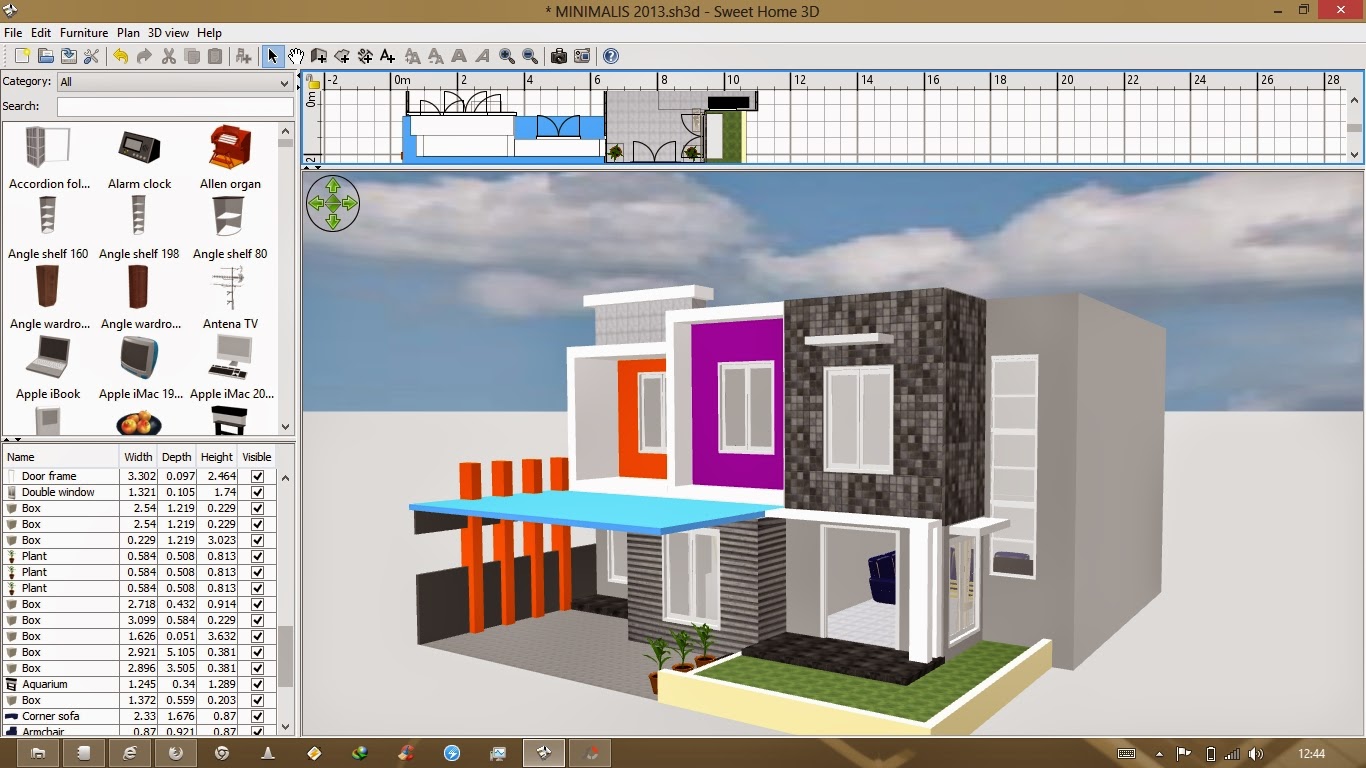Open the 3D view menu

click(x=168, y=32)
